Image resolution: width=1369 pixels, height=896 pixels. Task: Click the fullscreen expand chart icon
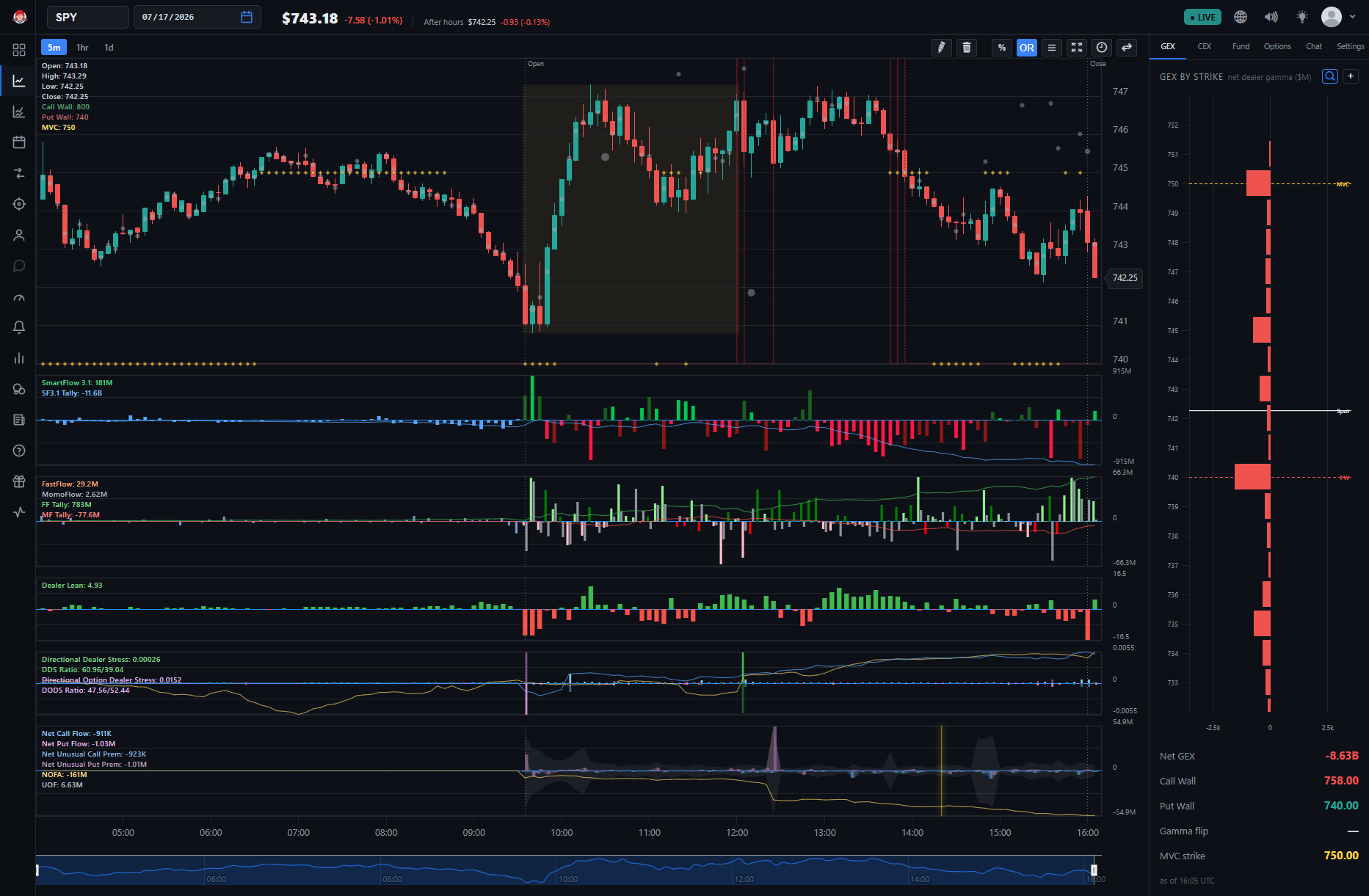pos(1077,48)
